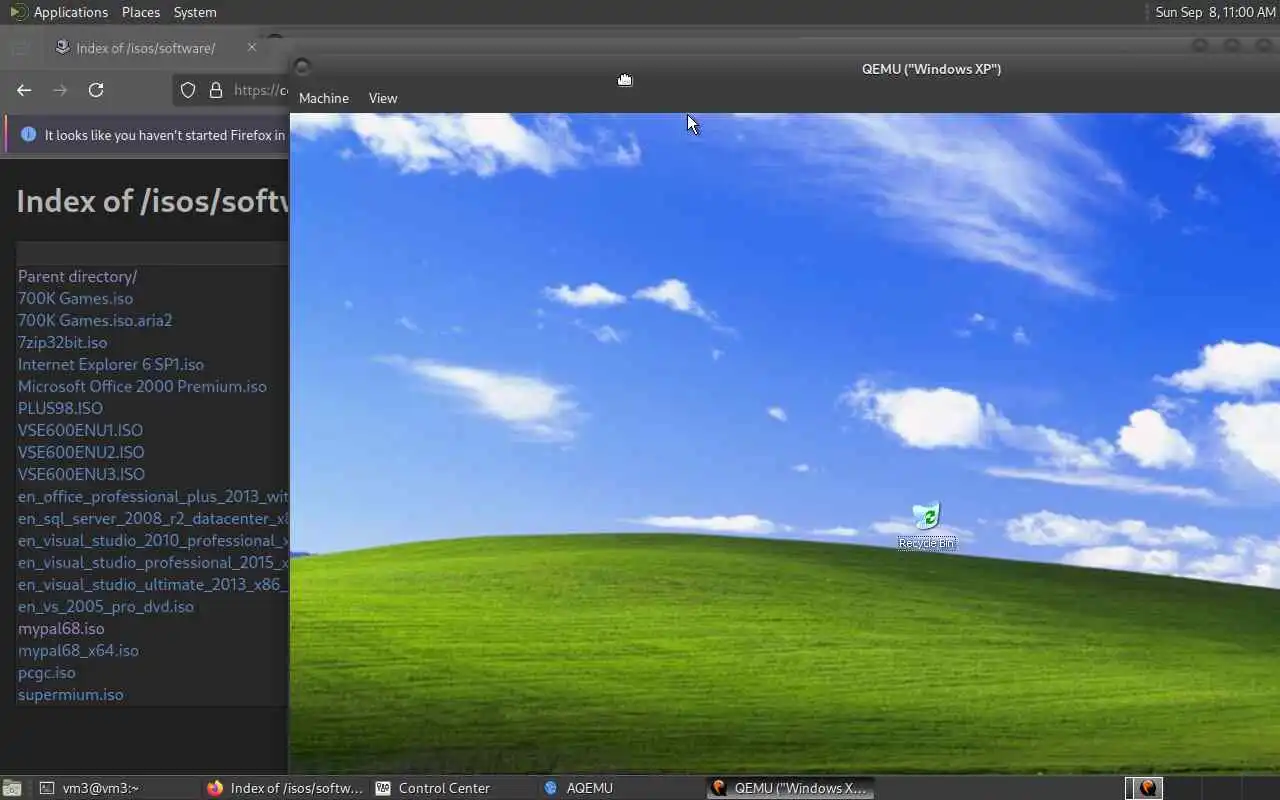
Task: Click the Firefox reload button
Action: click(96, 90)
